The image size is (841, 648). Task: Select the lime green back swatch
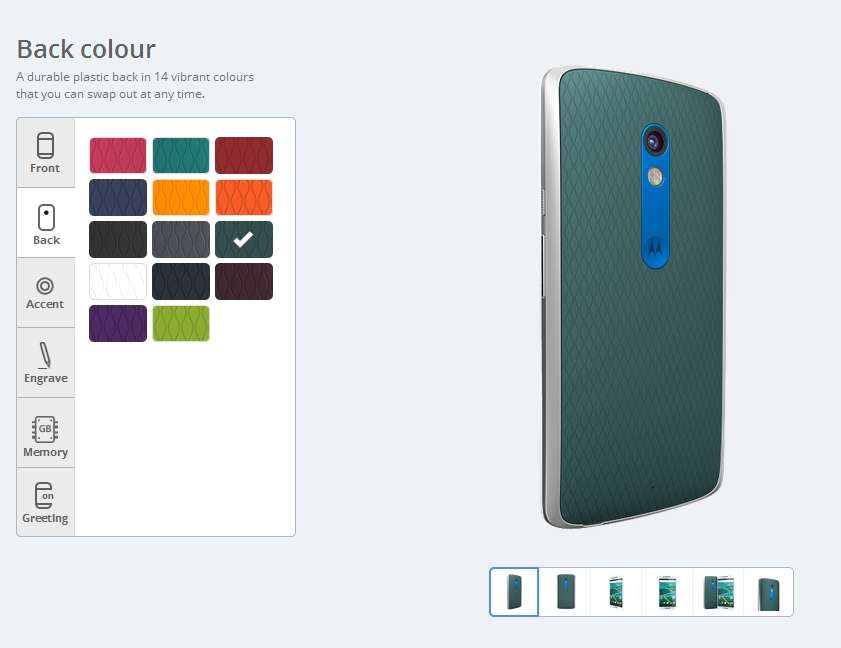tap(181, 323)
